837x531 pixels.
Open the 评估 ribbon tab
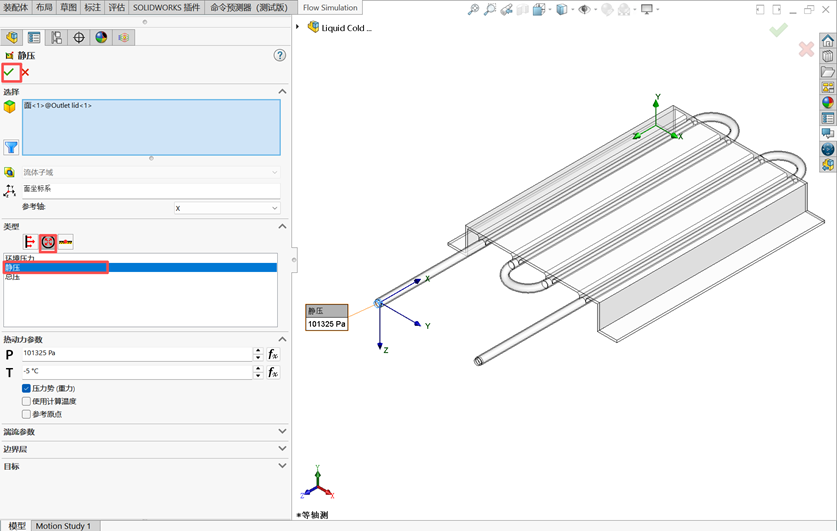[116, 7]
